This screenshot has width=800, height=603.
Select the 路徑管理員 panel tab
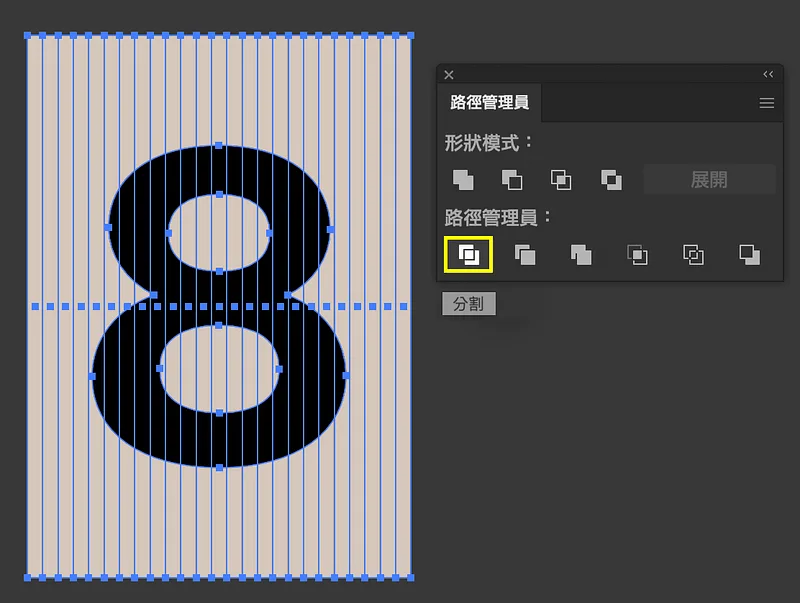tap(489, 103)
